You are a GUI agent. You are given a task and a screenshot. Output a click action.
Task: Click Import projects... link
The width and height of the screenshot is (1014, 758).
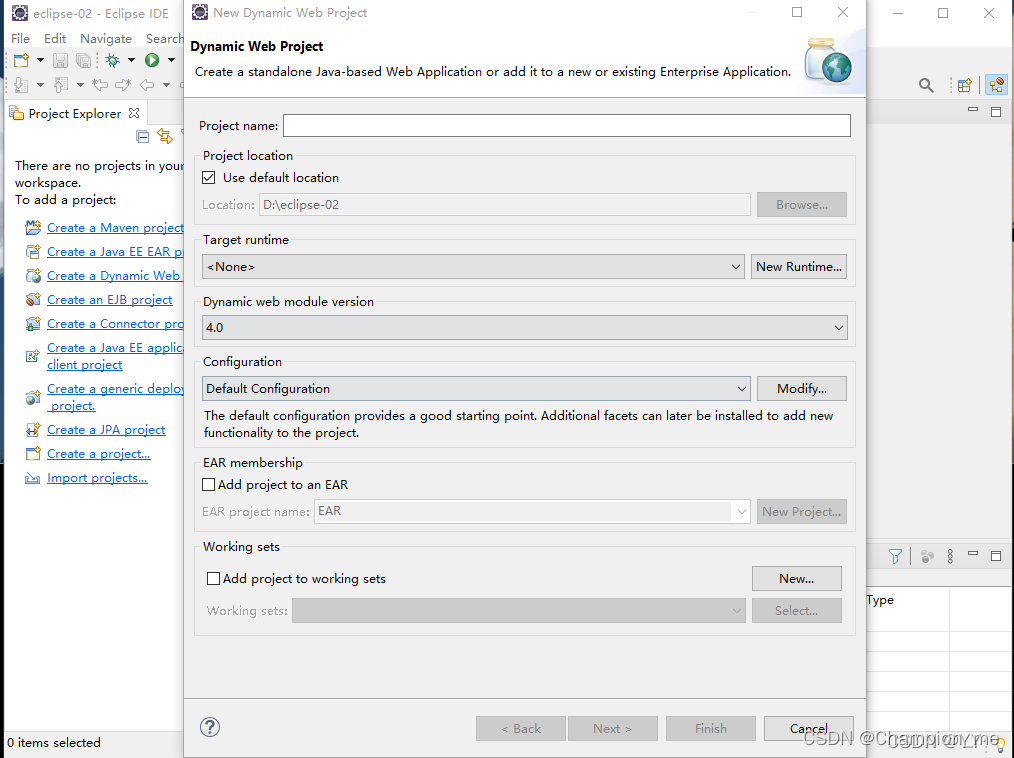pos(97,477)
